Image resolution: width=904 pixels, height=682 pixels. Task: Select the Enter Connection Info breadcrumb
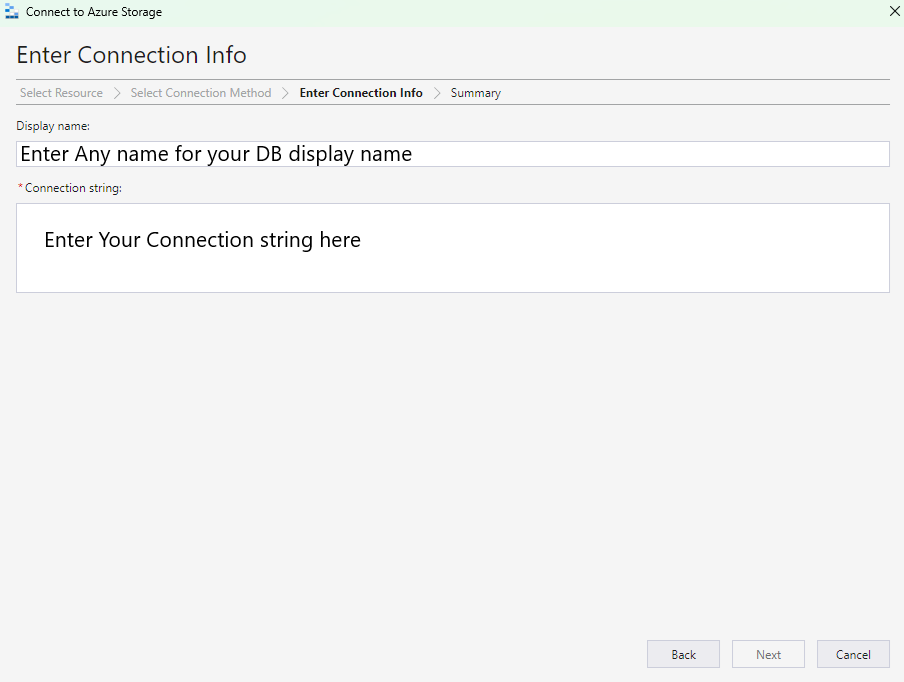(361, 93)
